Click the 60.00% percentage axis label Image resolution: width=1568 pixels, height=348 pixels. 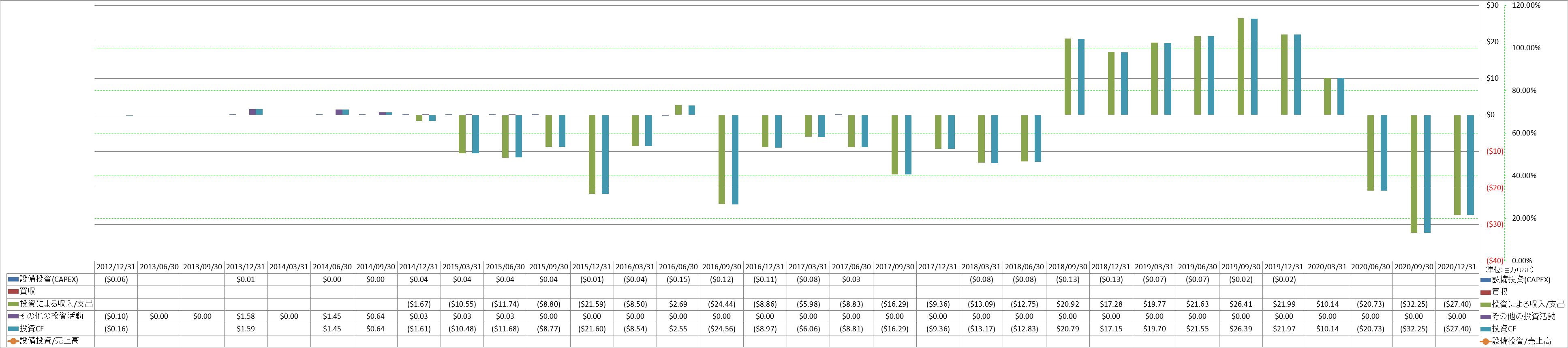pyautogui.click(x=1523, y=133)
